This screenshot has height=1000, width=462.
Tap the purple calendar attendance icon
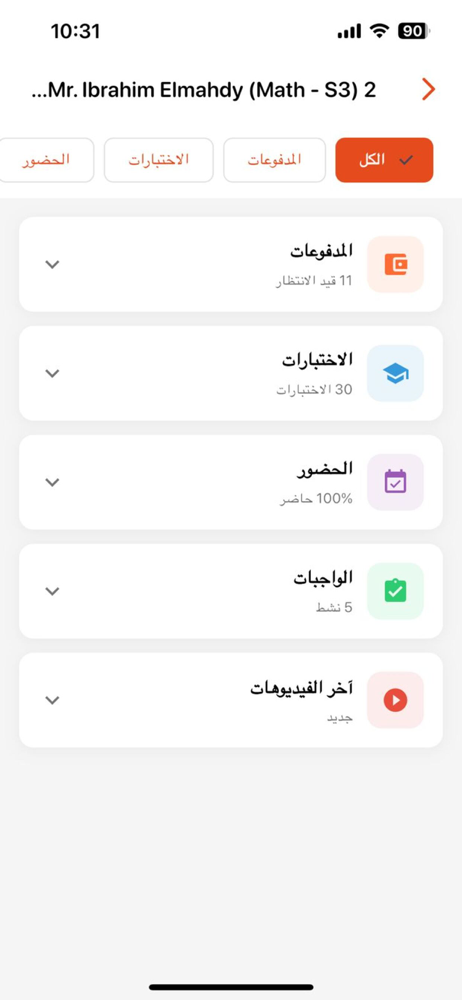click(x=396, y=482)
